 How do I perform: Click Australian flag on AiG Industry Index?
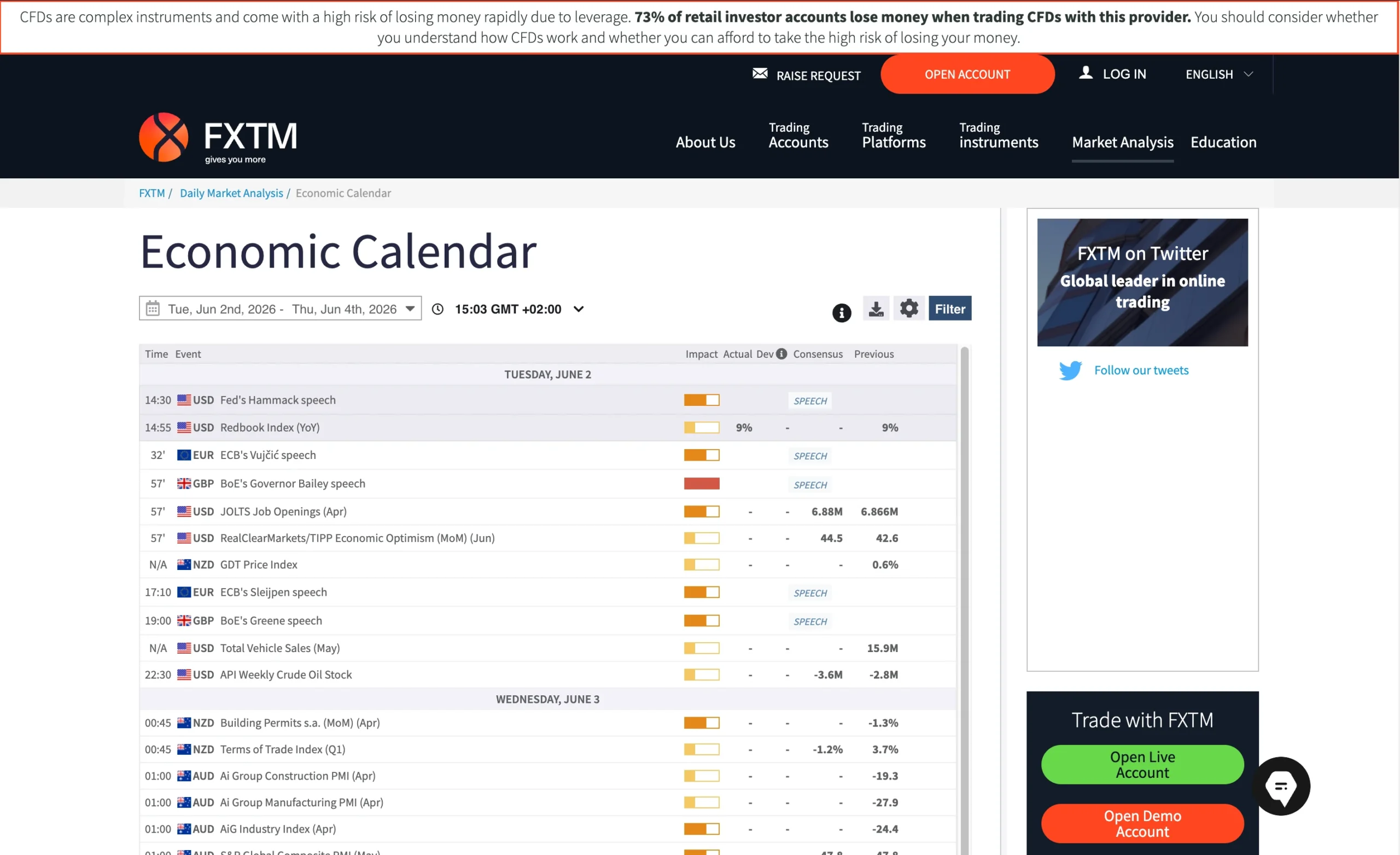coord(184,829)
